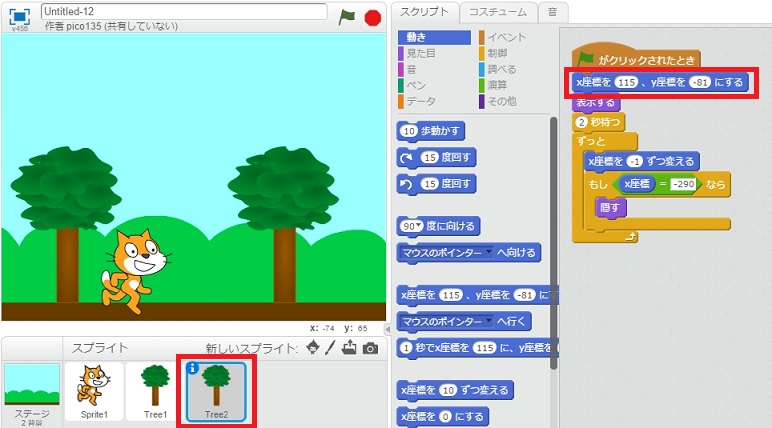This screenshot has height=428, width=772.
Task: Upload sprite from file icon
Action: tap(349, 348)
